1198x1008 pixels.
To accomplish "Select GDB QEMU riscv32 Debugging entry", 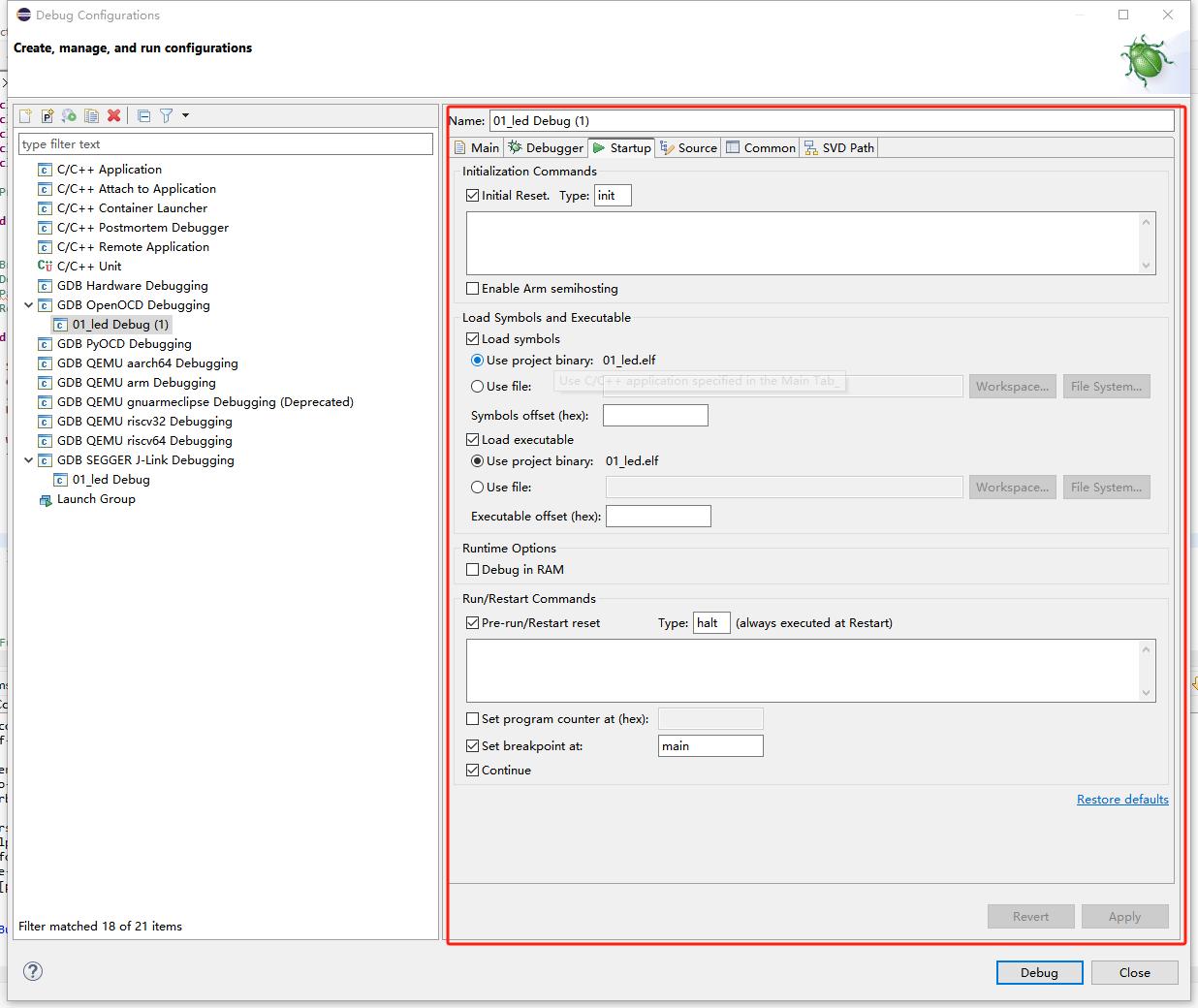I will click(x=144, y=422).
